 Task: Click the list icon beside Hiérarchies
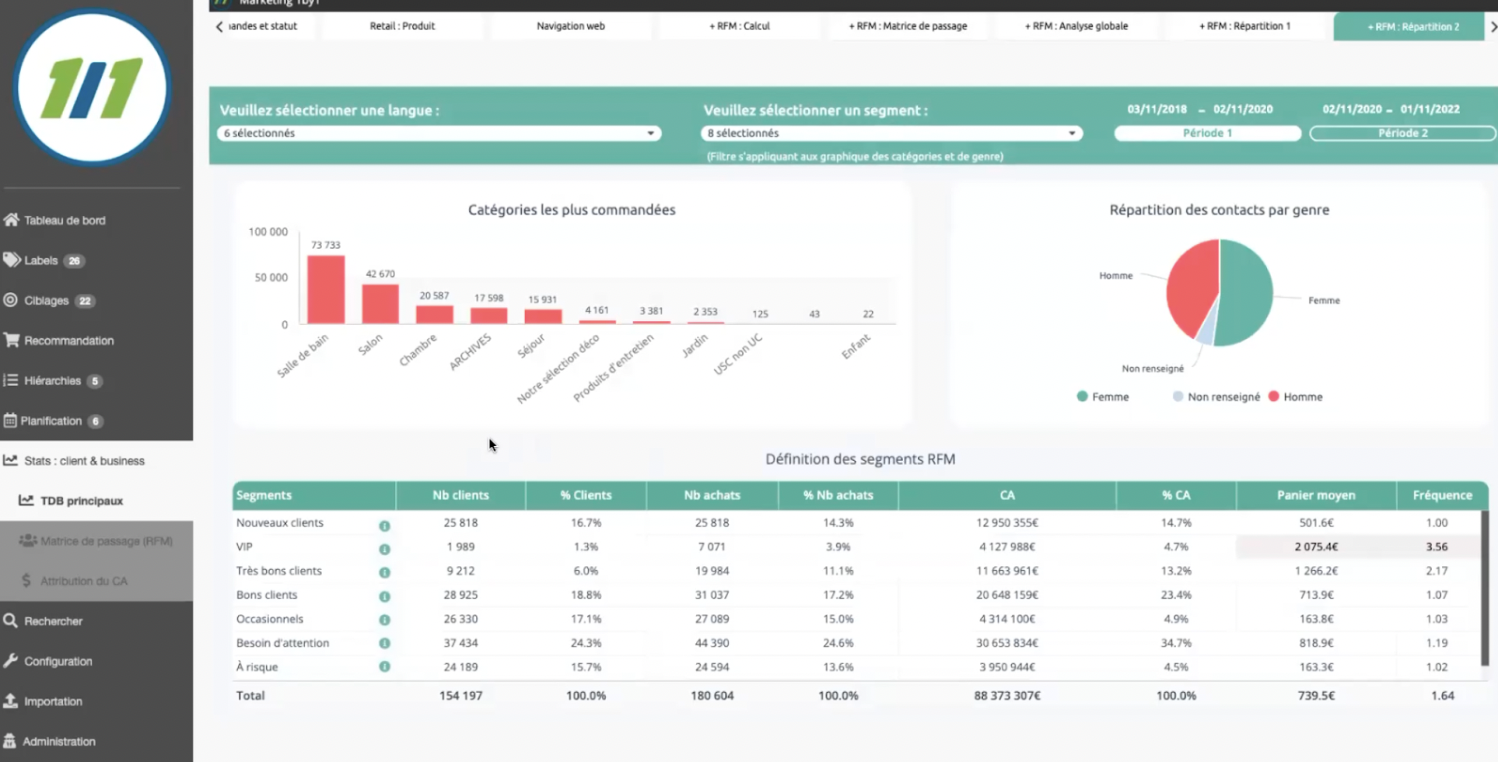pos(10,380)
